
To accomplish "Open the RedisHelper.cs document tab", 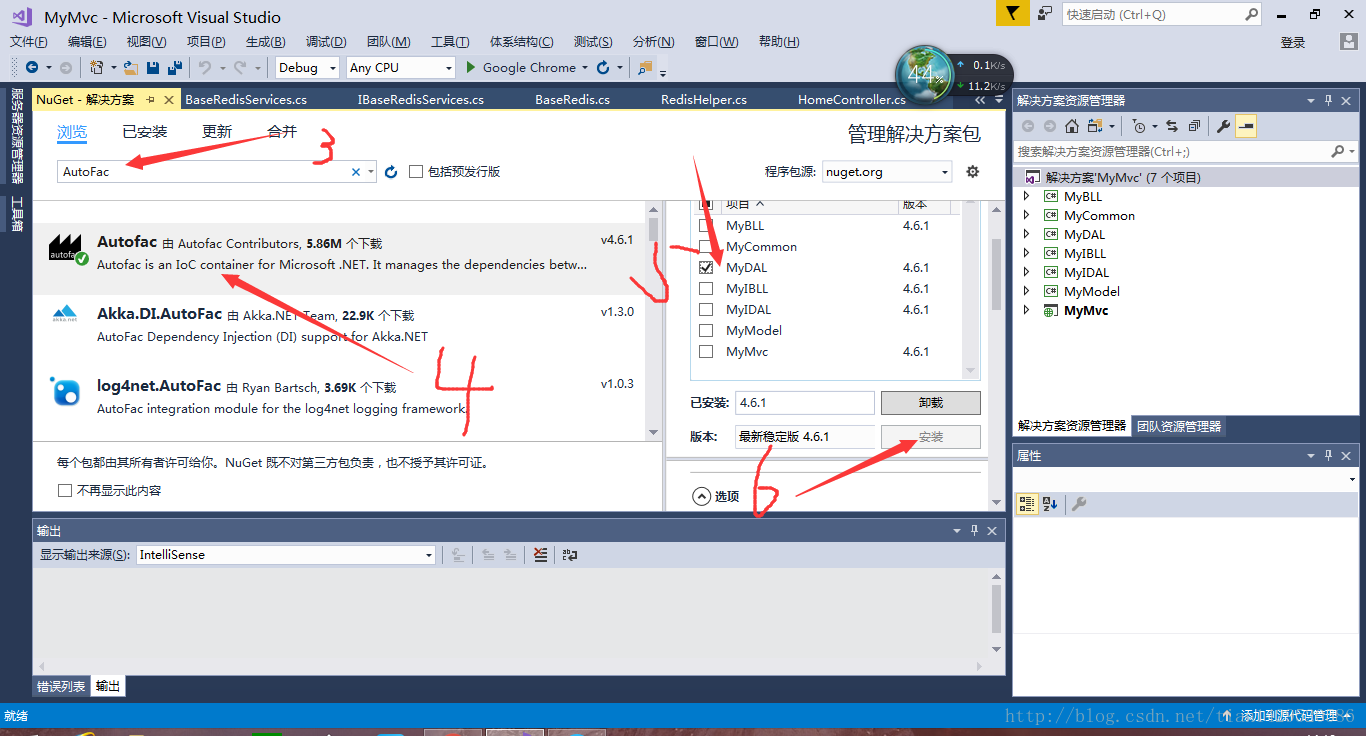I will coord(704,100).
